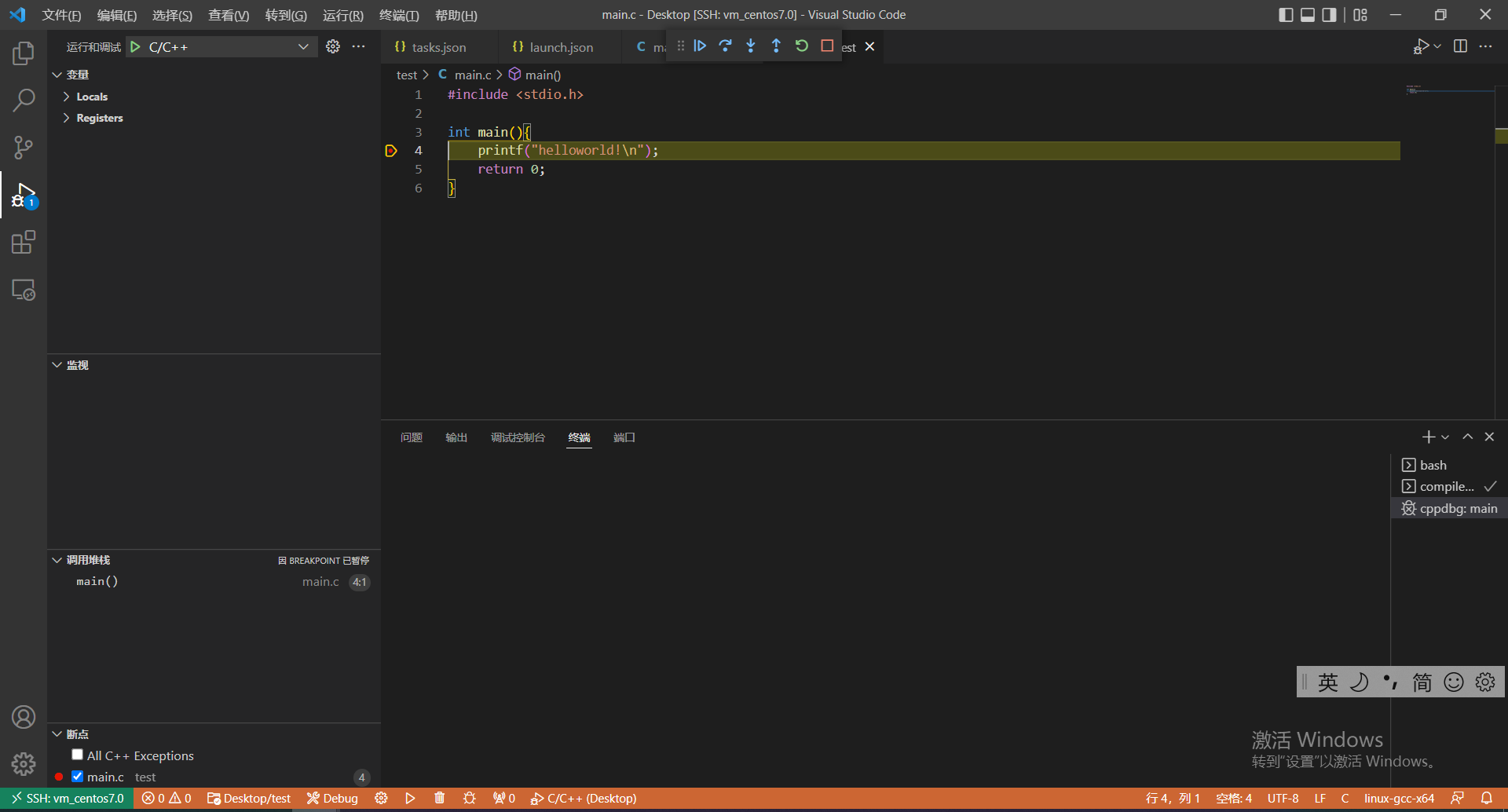The image size is (1508, 812).
Task: Click Desktop/test folder status item
Action: pos(249,798)
